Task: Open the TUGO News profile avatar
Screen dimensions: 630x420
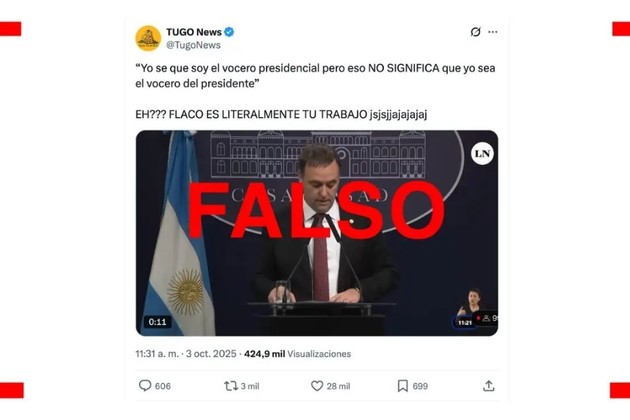Action: 148,39
